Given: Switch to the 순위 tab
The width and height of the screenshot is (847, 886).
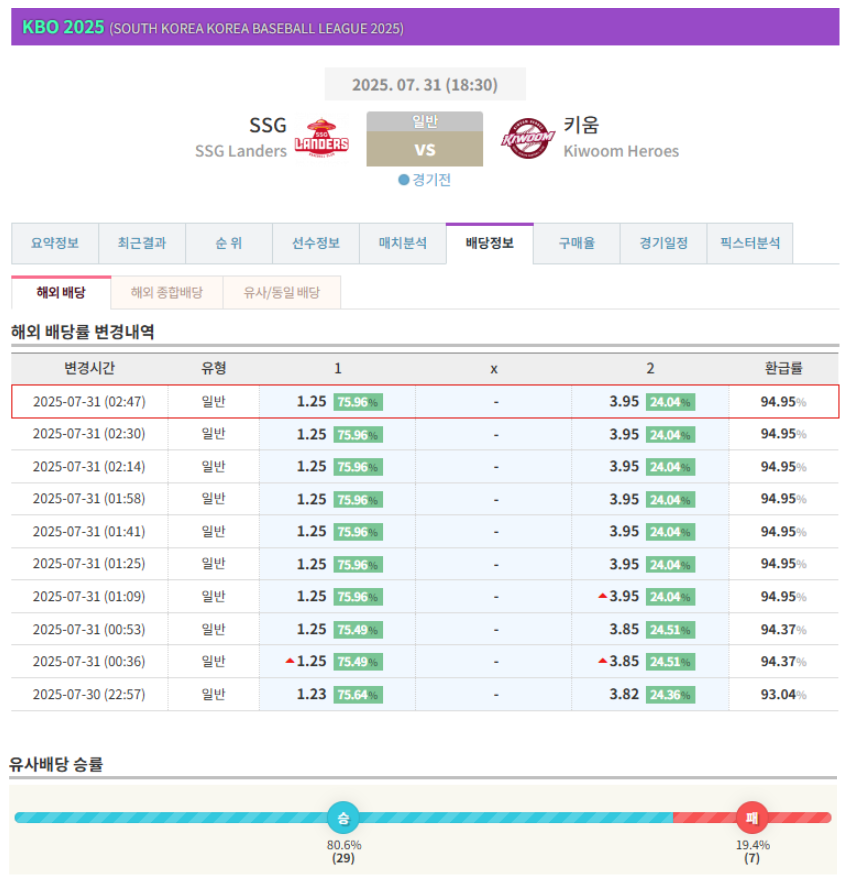Looking at the screenshot, I should coord(229,244).
